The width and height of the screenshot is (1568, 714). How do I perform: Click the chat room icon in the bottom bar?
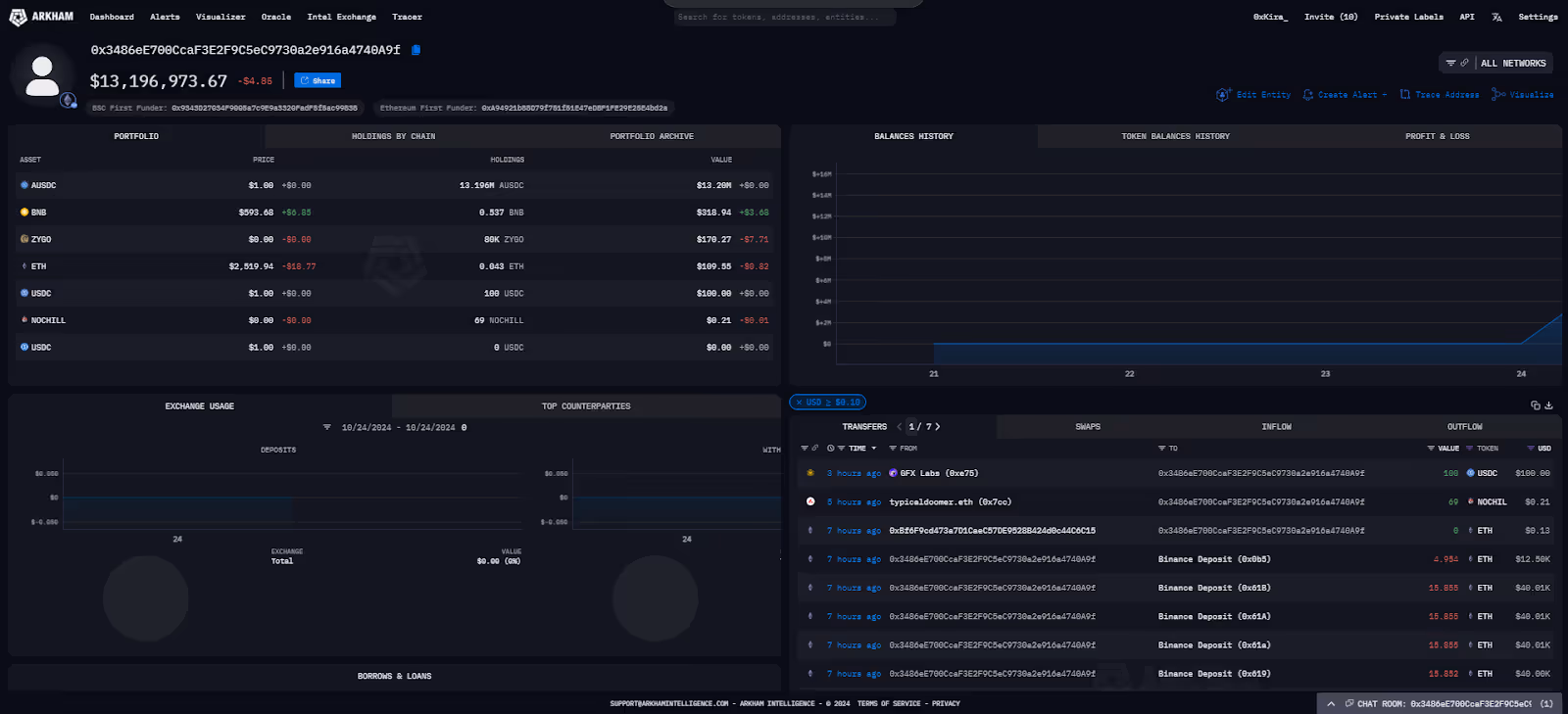(x=1349, y=703)
